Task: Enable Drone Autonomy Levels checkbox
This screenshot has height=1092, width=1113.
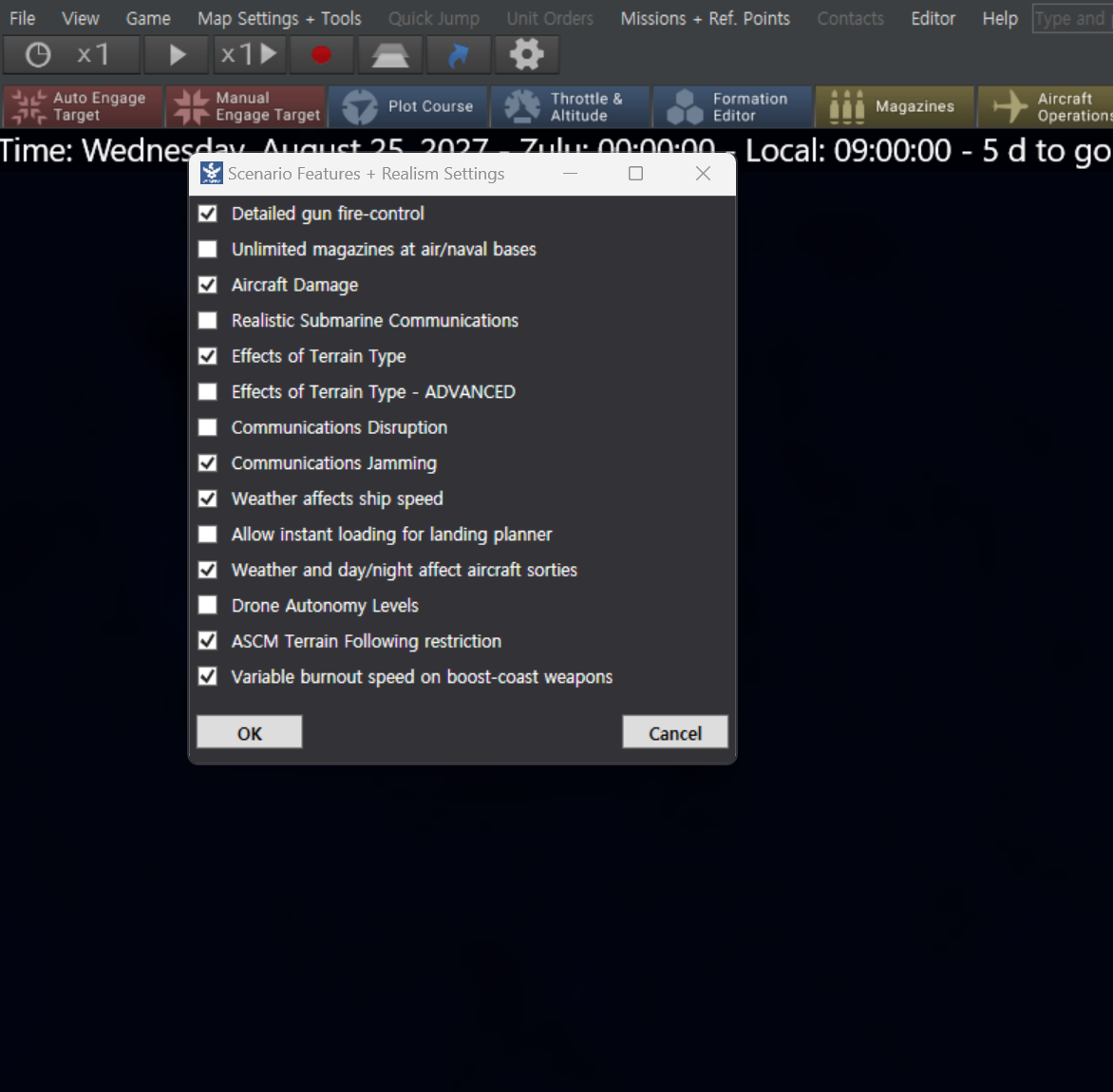Action: click(207, 605)
